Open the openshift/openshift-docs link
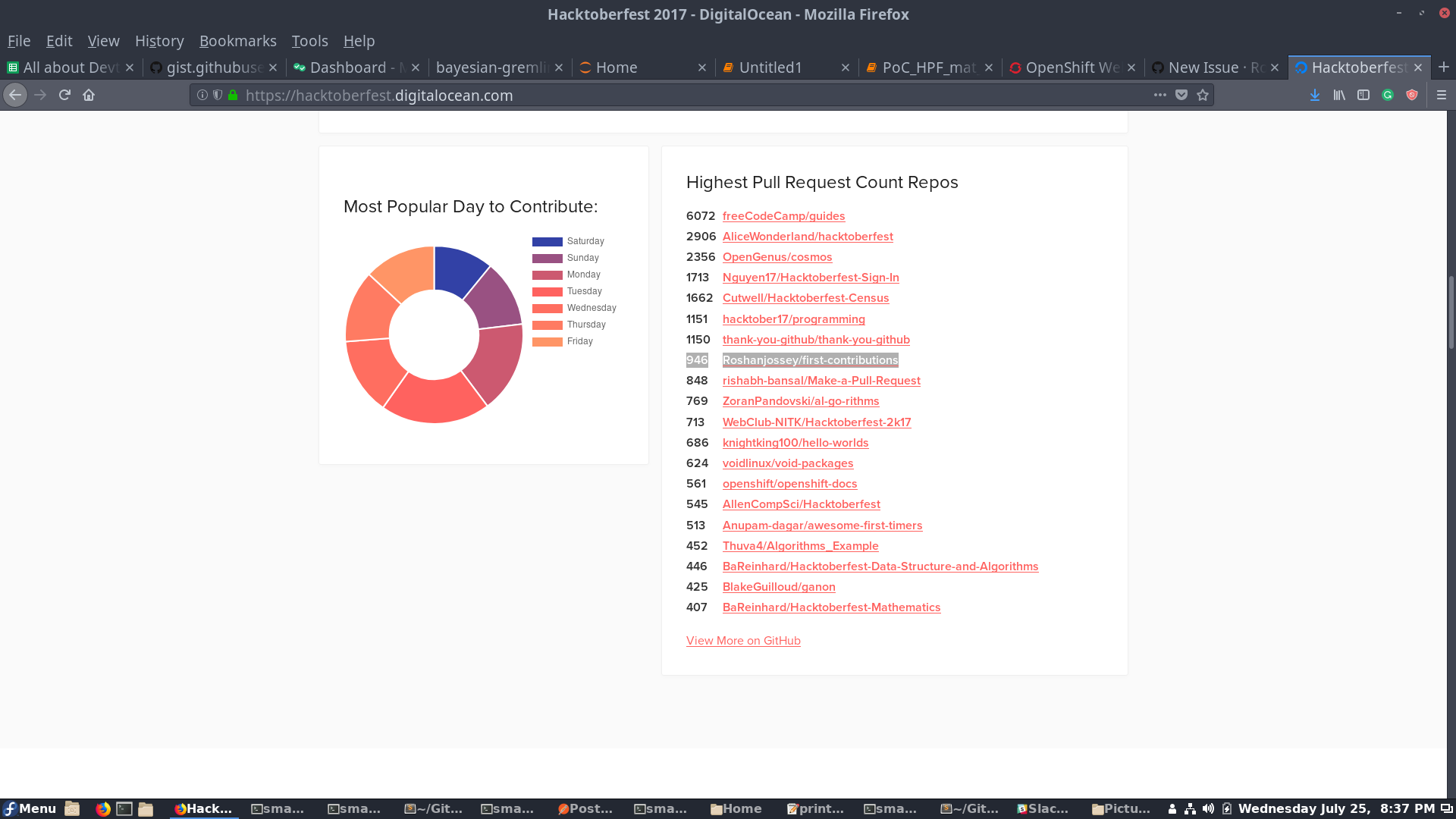 tap(789, 484)
